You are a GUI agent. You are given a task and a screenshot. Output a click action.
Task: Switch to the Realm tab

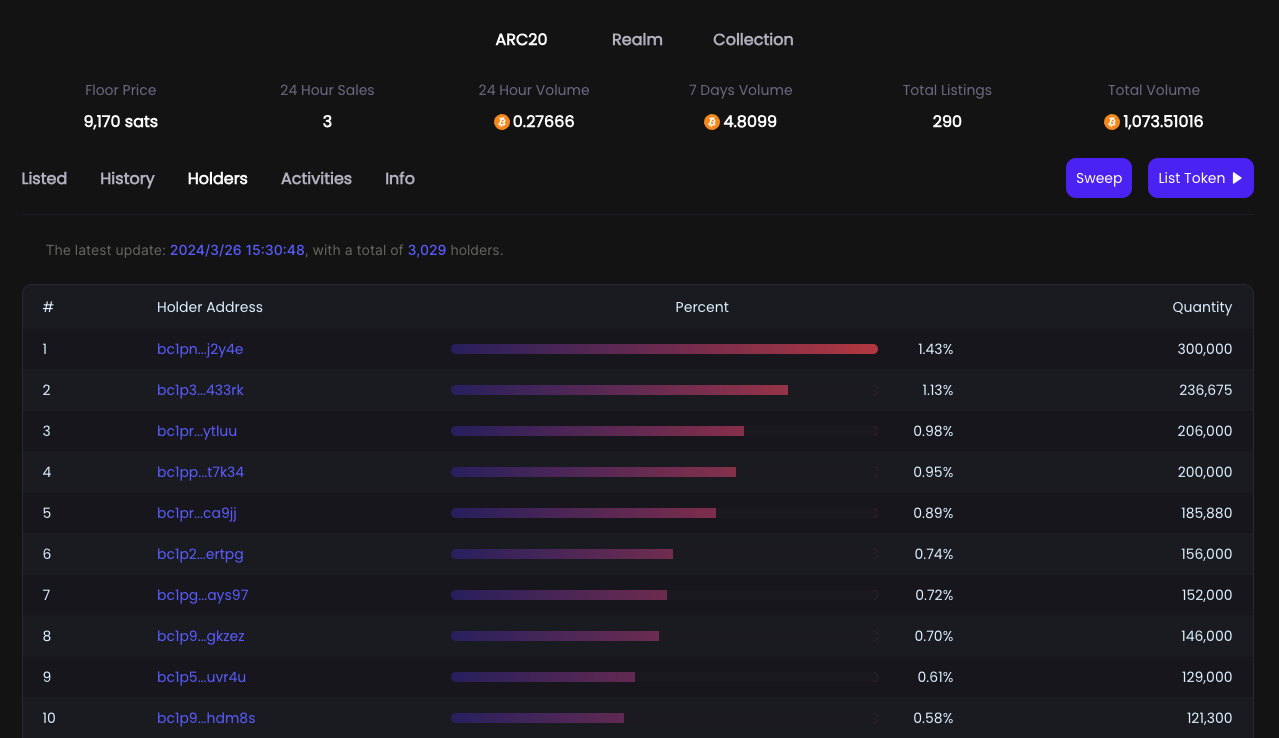point(637,40)
